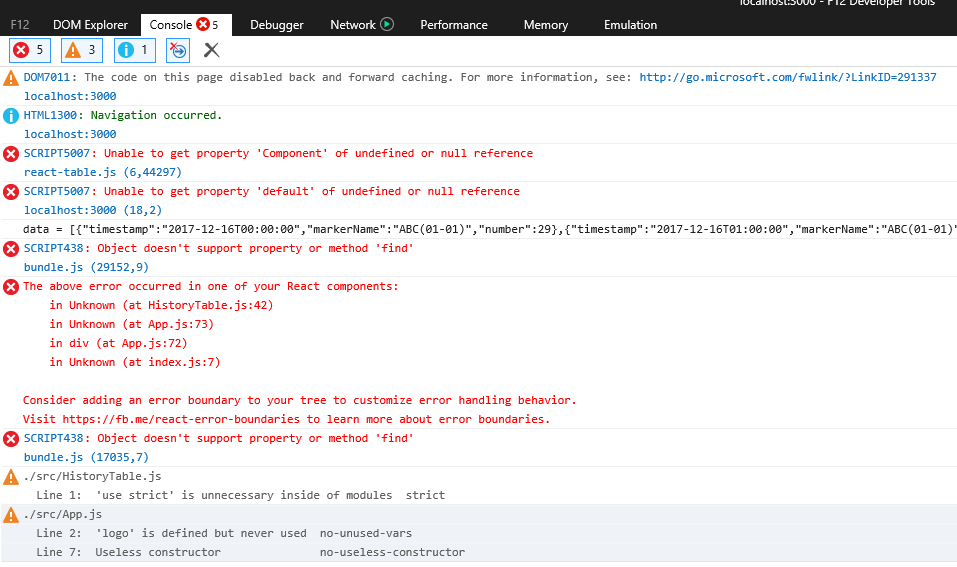Click localhost:3000 source under Navigation occurred
This screenshot has height=567, width=957.
(x=70, y=134)
